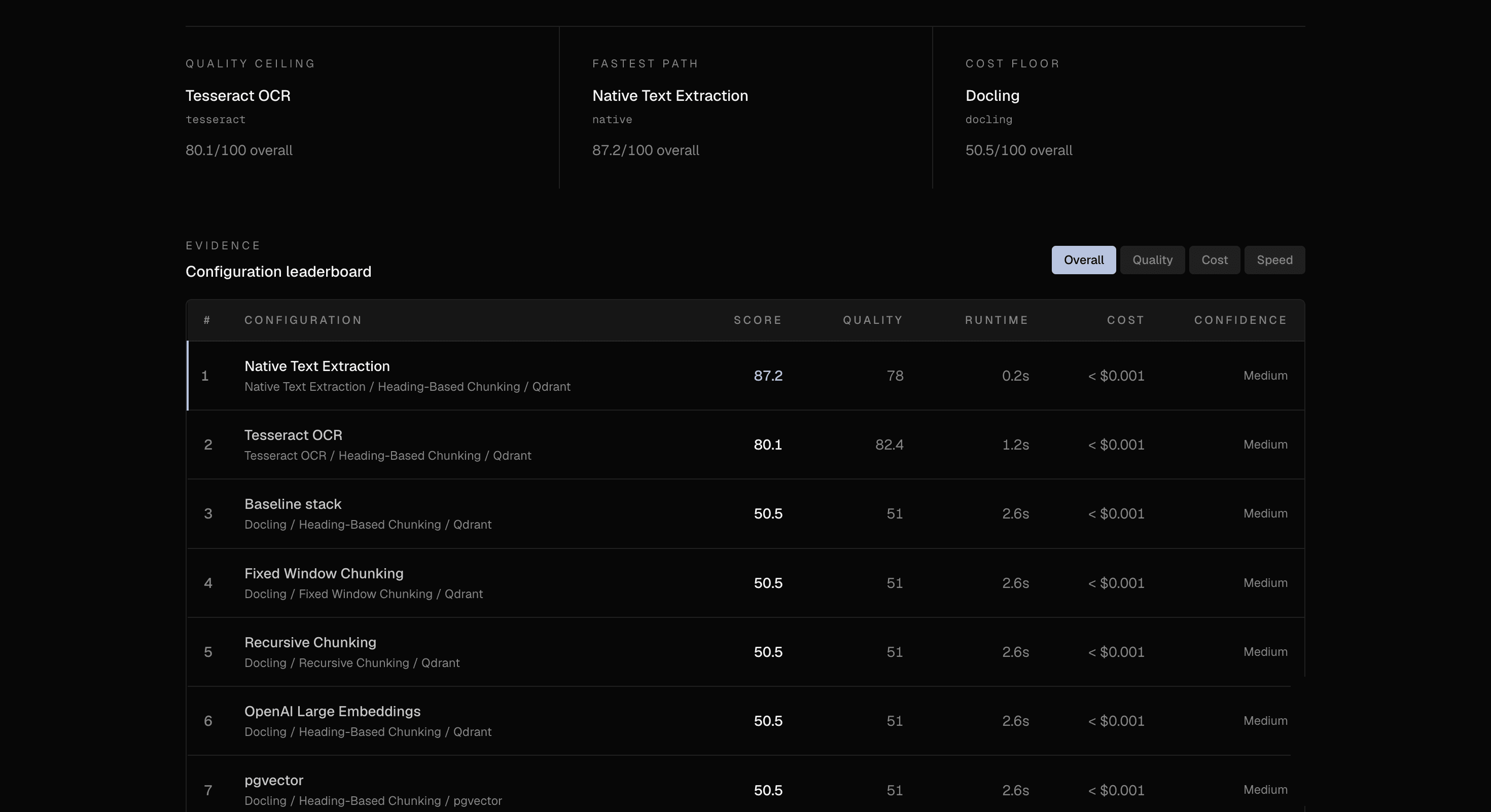Open the Quality Ceiling Tesseract OCR card
This screenshot has height=812, width=1491.
pyautogui.click(x=372, y=107)
